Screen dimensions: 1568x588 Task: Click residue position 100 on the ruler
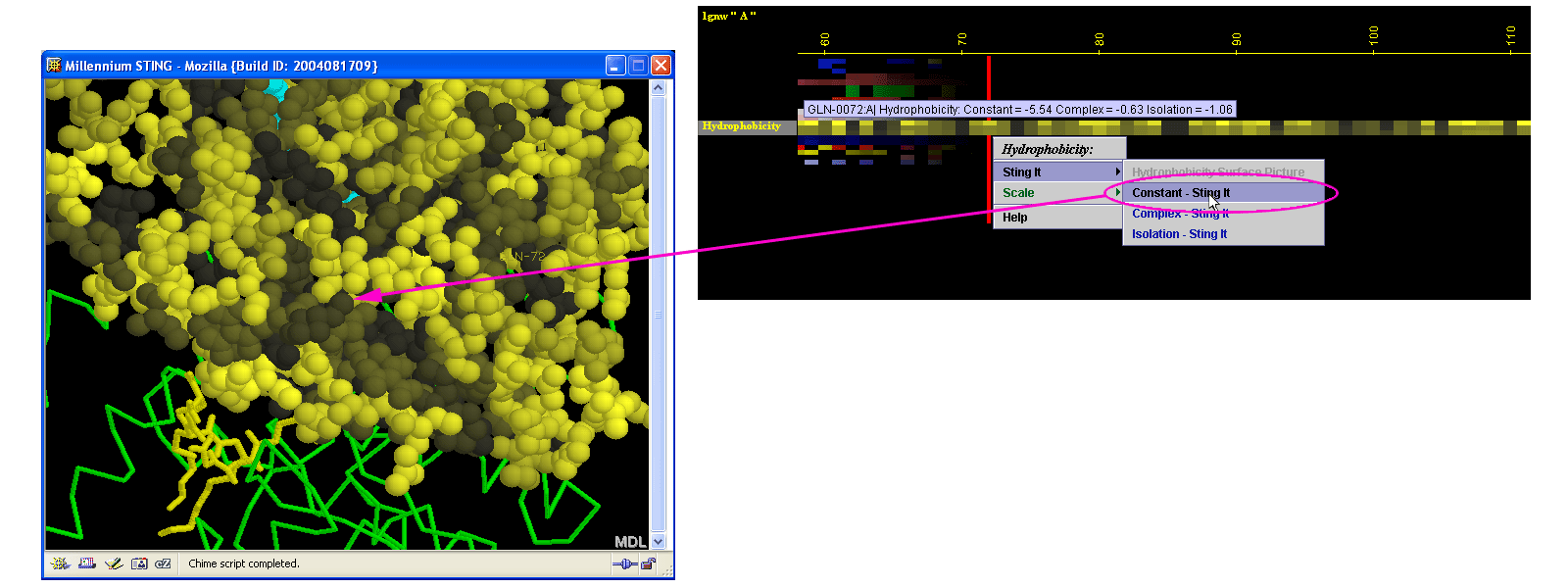tap(1374, 36)
